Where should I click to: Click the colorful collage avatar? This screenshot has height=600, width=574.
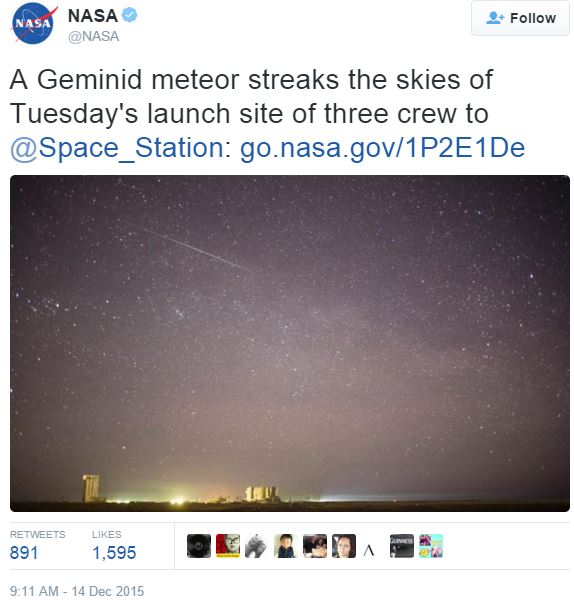tap(430, 546)
